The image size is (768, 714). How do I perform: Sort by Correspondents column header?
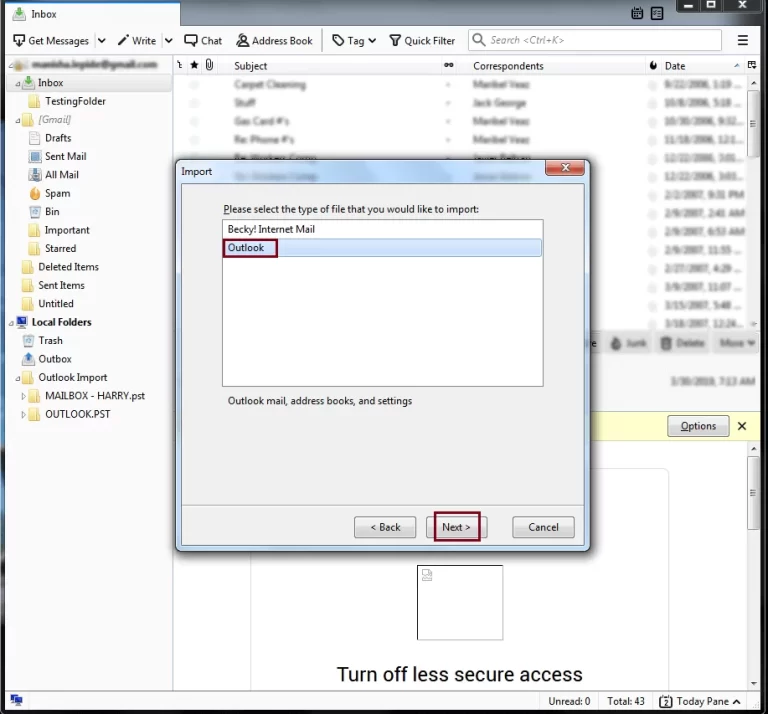pyautogui.click(x=508, y=66)
